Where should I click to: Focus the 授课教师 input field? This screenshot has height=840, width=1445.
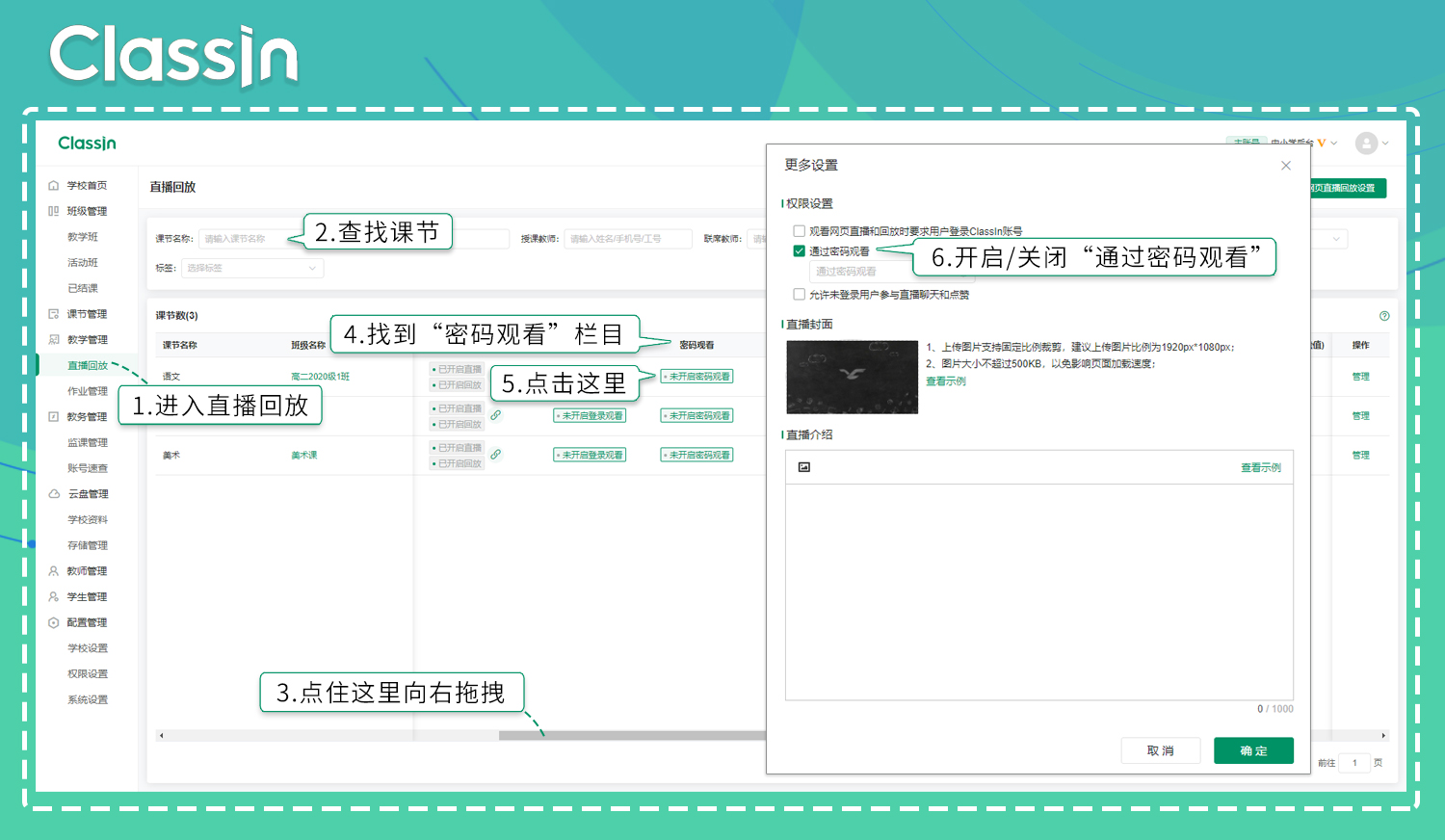click(628, 239)
